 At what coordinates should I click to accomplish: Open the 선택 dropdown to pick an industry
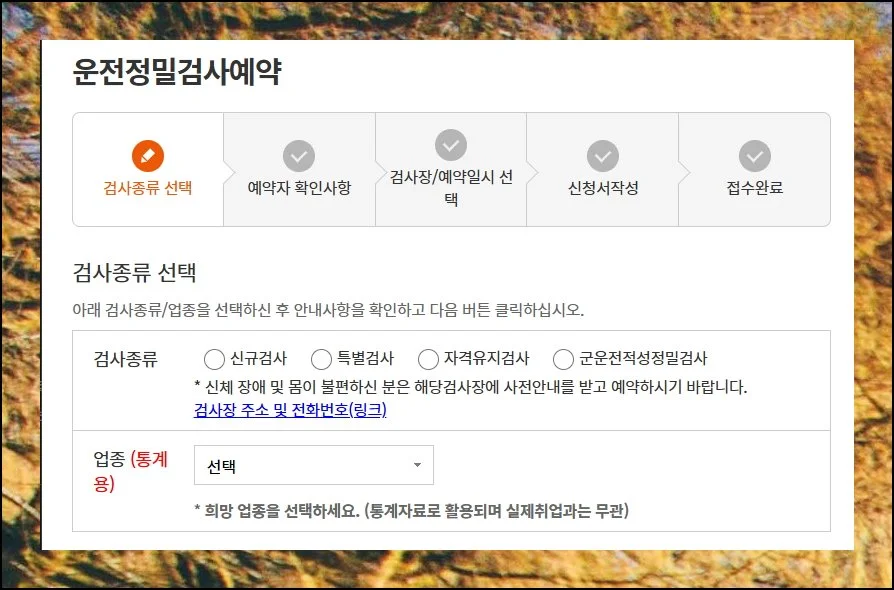[313, 464]
